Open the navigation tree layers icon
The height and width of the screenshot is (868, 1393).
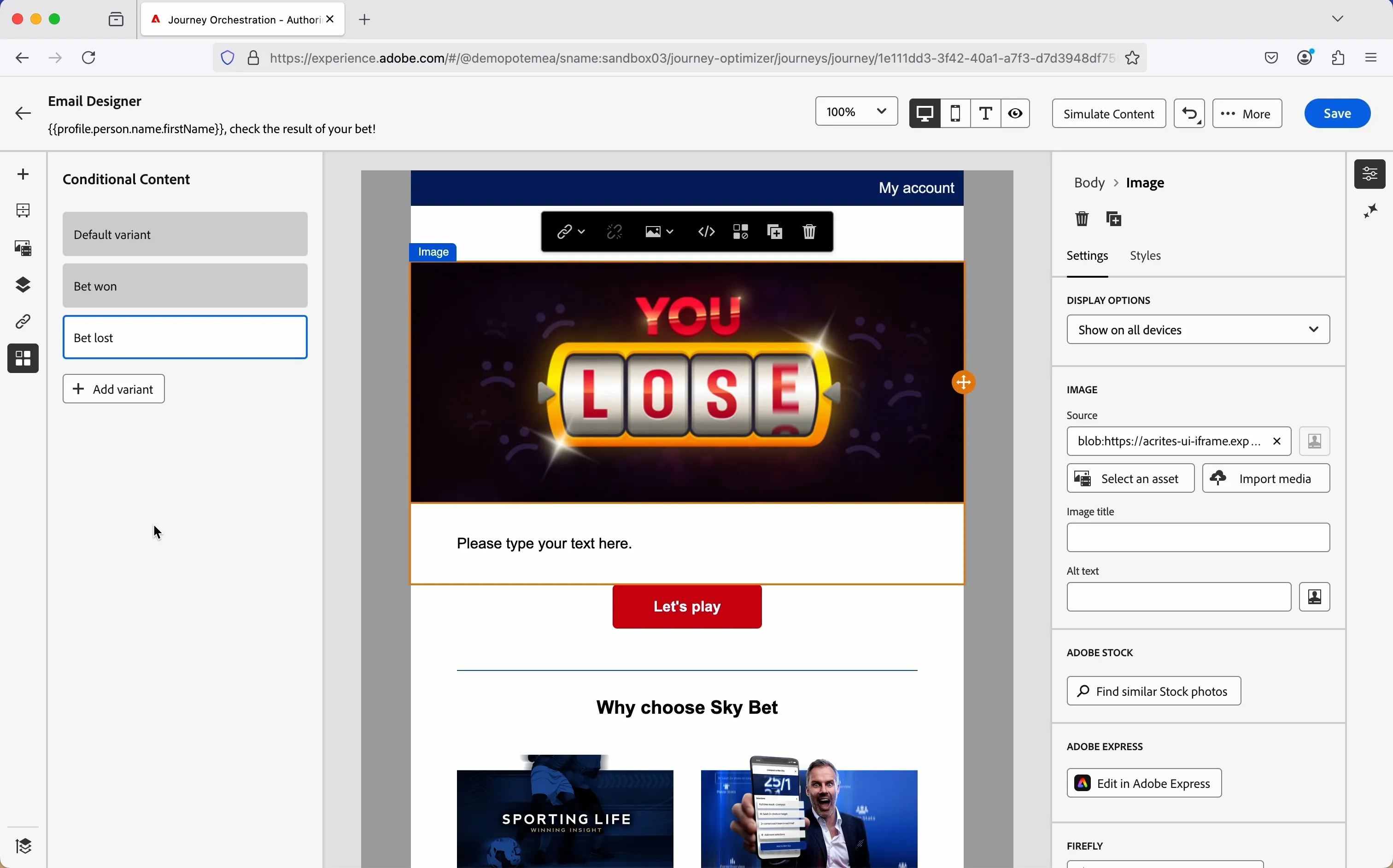coord(23,285)
